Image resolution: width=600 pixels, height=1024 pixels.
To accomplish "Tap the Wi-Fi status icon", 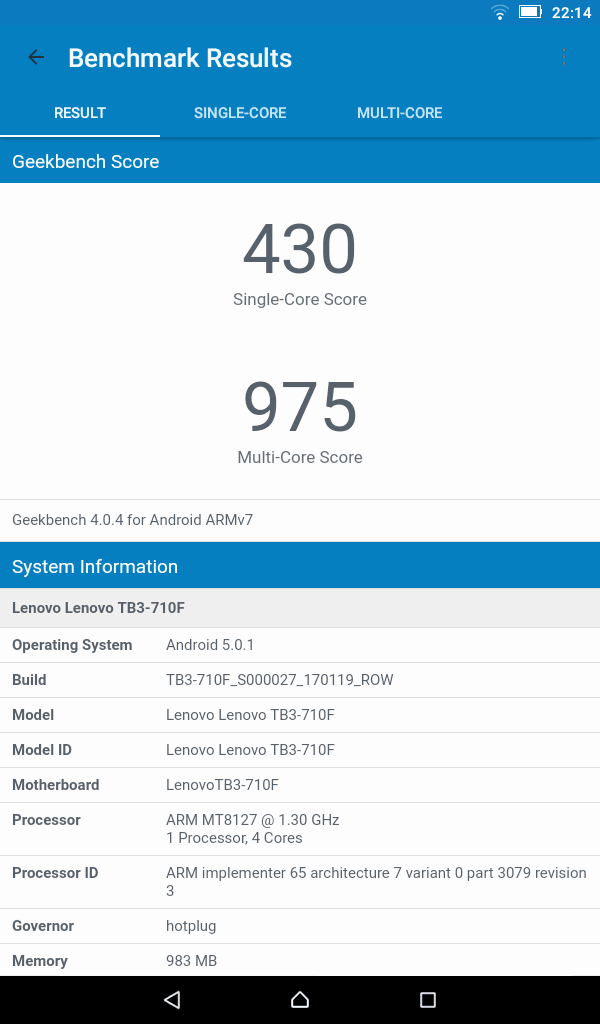I will pos(499,12).
